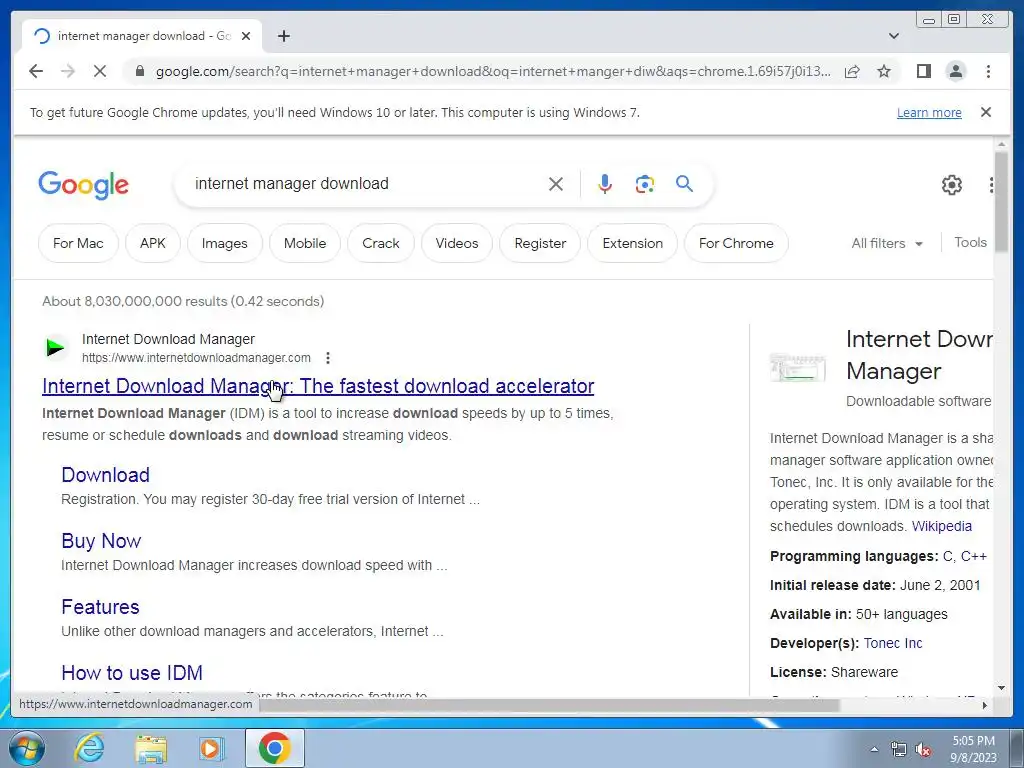
Task: Show hidden system tray icons
Action: (874, 749)
